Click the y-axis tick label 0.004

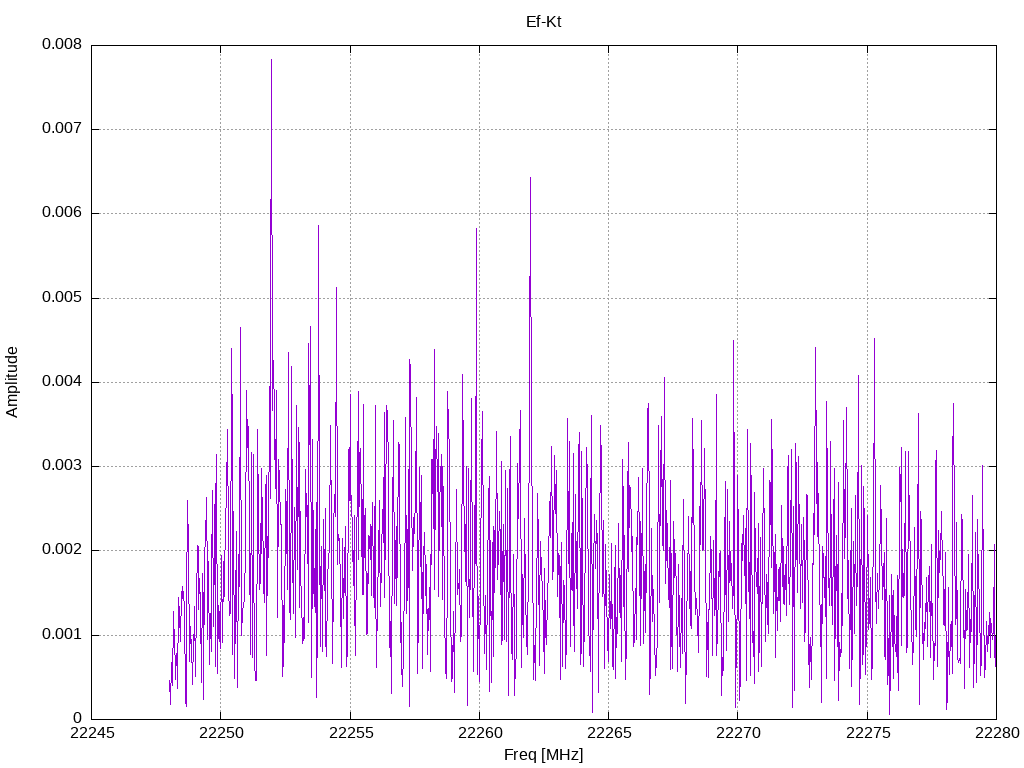pos(62,381)
